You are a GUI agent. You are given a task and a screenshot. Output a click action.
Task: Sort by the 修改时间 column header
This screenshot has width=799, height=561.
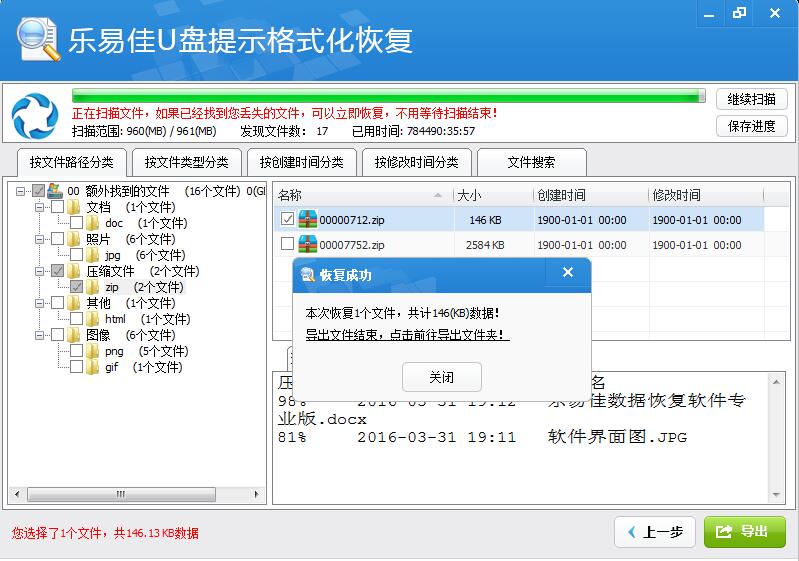pyautogui.click(x=706, y=195)
